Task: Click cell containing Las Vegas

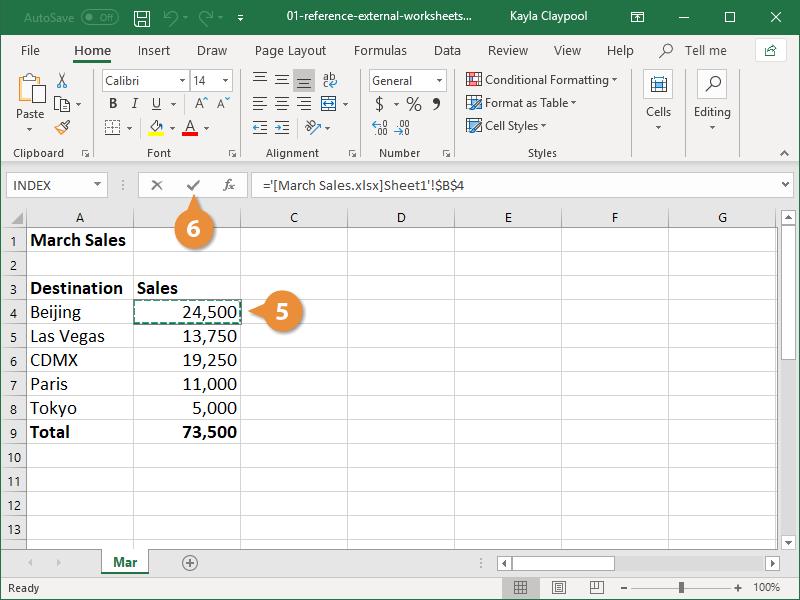Action: 80,336
